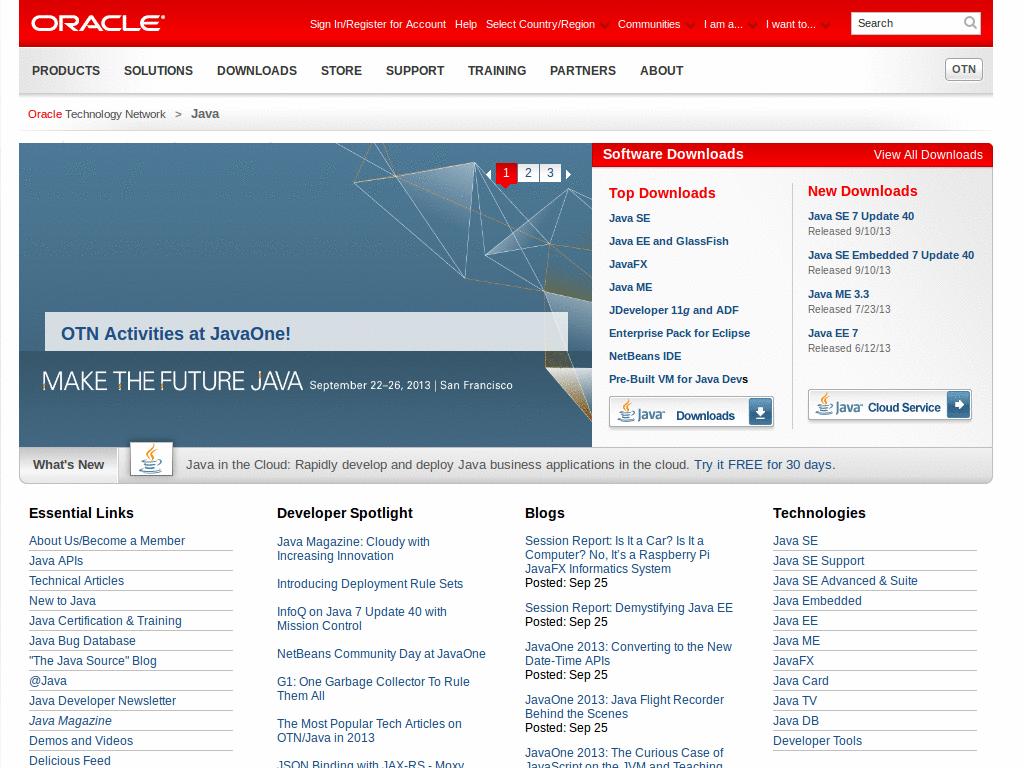This screenshot has height=768, width=1024.
Task: Click 'Try it FREE for 30 days' link
Action: click(x=764, y=464)
